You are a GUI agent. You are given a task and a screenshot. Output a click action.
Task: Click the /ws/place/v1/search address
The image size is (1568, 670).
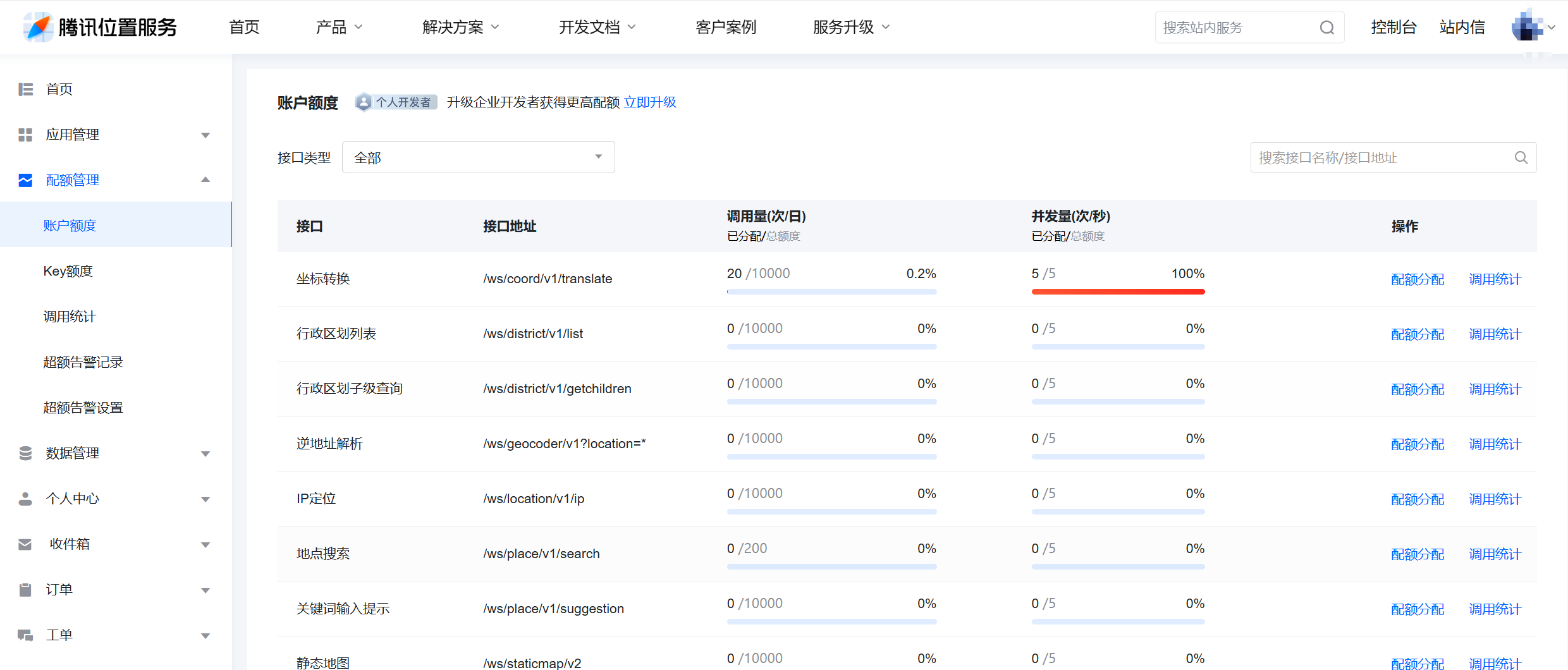click(x=541, y=554)
